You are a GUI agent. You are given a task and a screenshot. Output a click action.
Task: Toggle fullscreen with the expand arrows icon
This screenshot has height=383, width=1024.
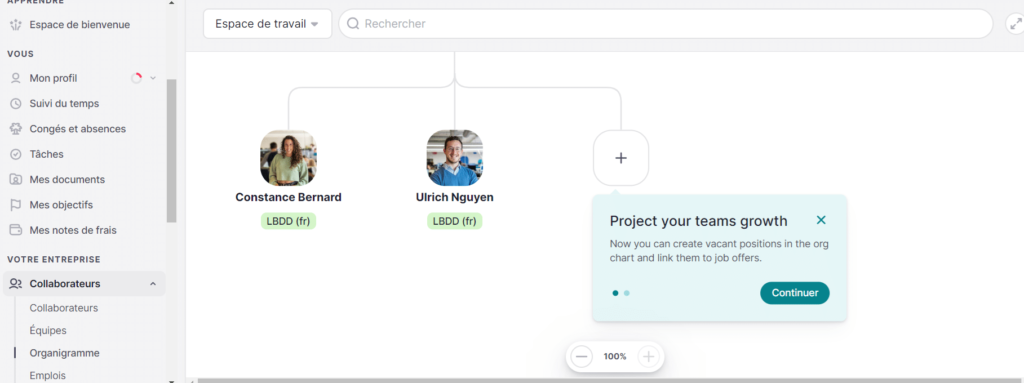(1015, 24)
